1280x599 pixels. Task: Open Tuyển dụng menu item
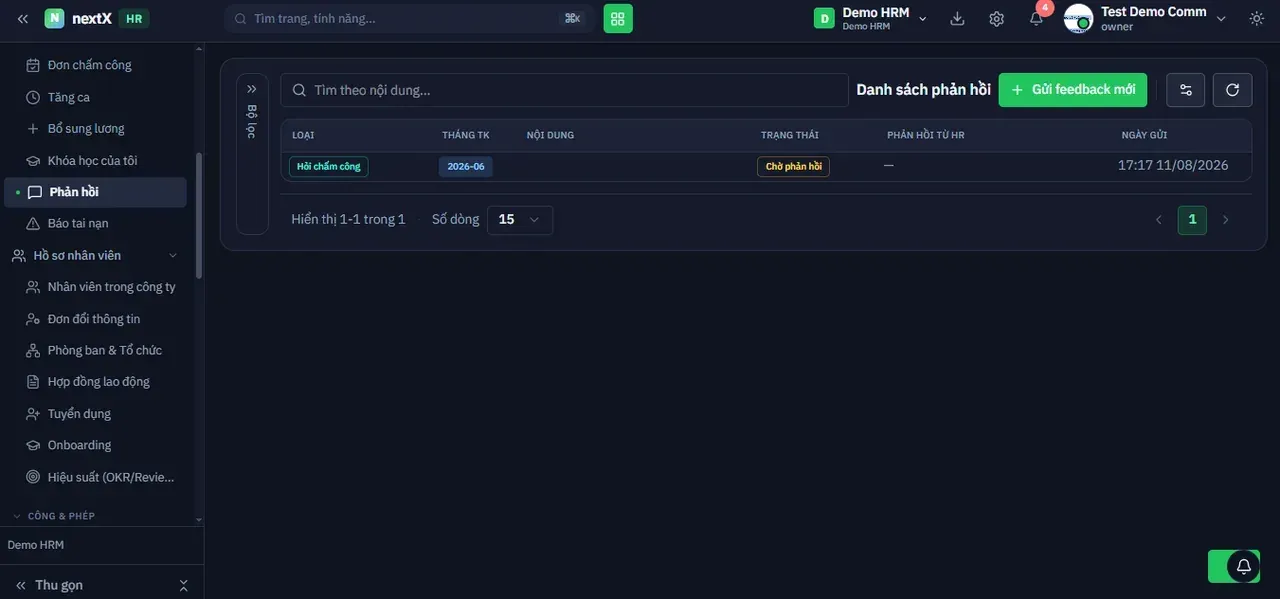tap(95, 414)
